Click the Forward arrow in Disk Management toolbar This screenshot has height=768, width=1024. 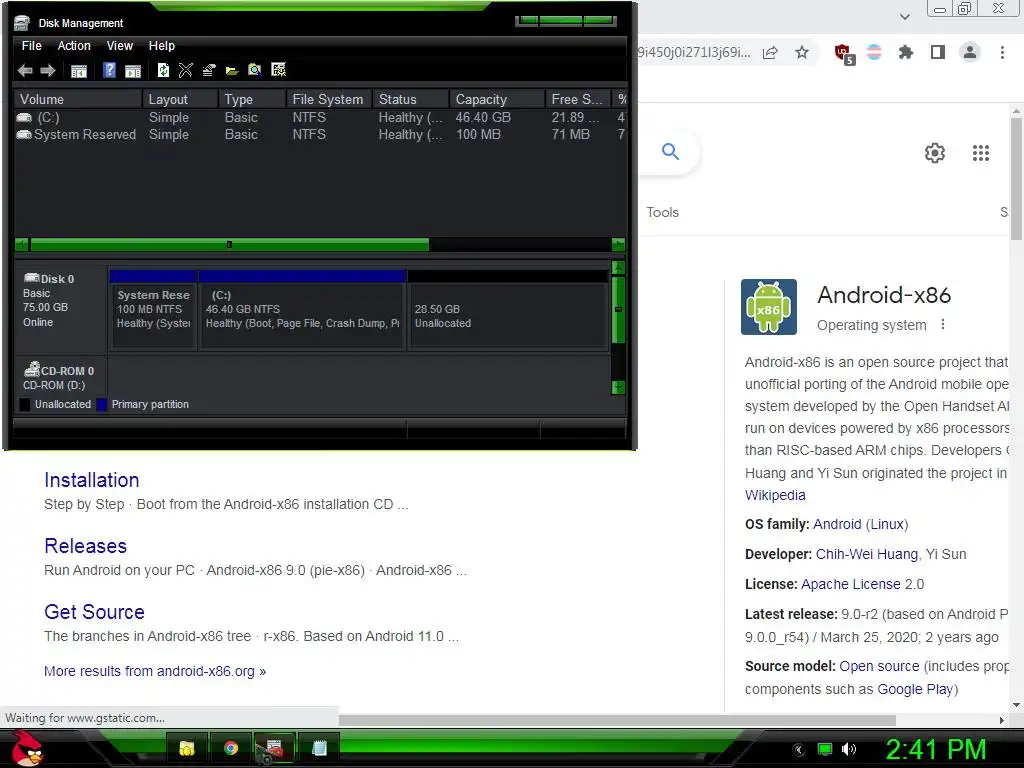pyautogui.click(x=48, y=71)
